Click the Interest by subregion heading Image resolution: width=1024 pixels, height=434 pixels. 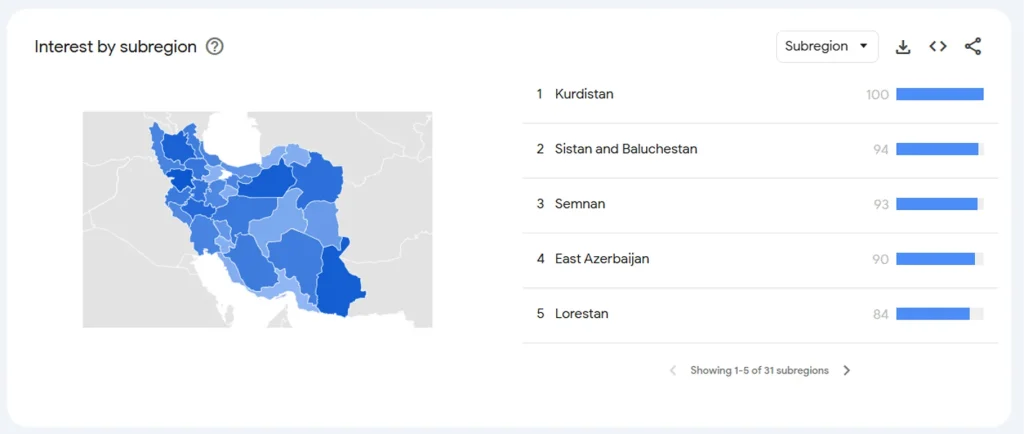(116, 47)
